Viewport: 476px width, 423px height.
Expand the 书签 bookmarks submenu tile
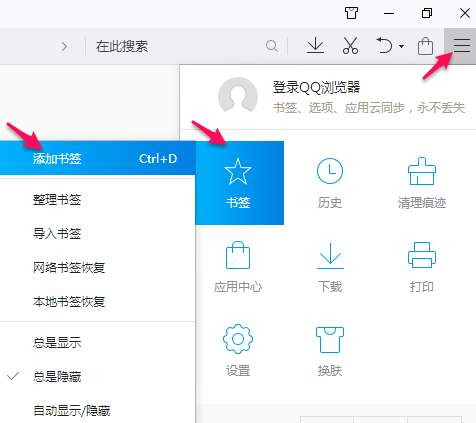pyautogui.click(x=239, y=183)
